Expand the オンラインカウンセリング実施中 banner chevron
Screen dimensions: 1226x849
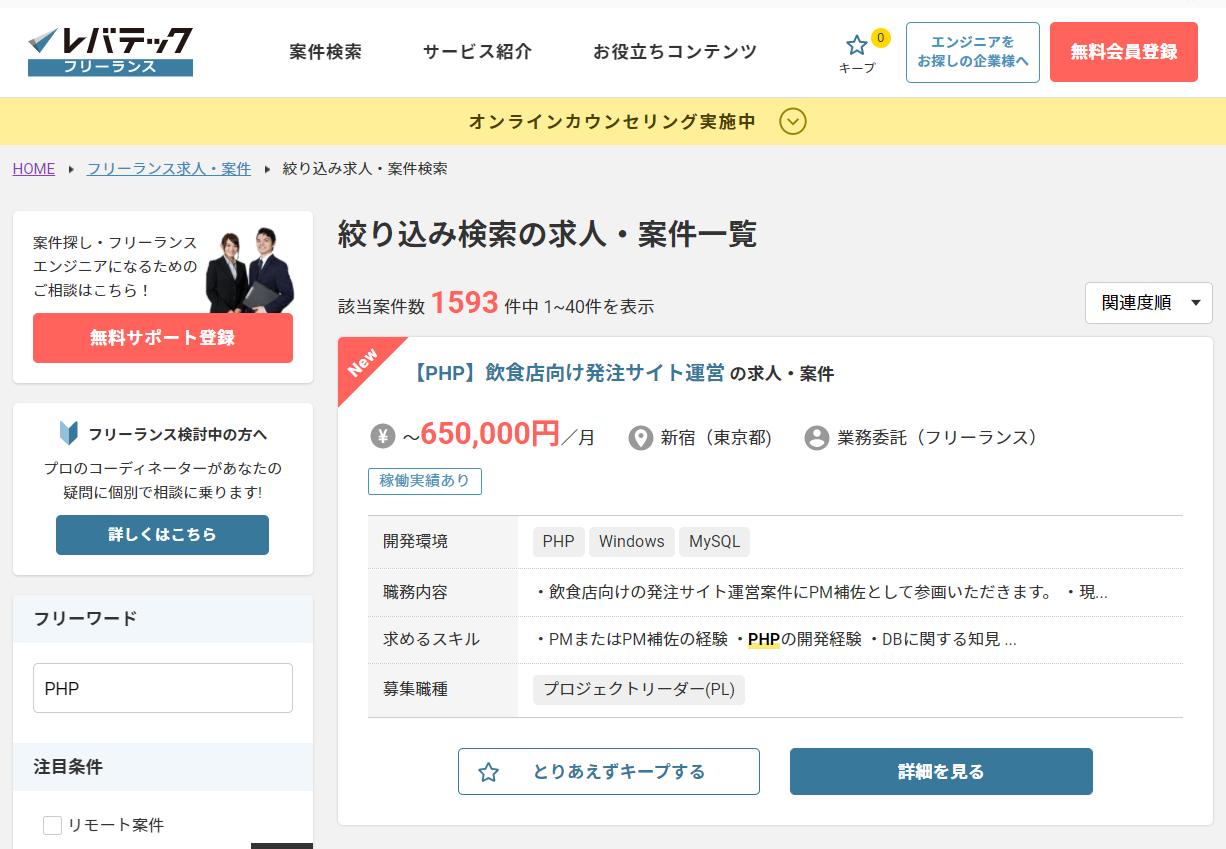point(793,122)
